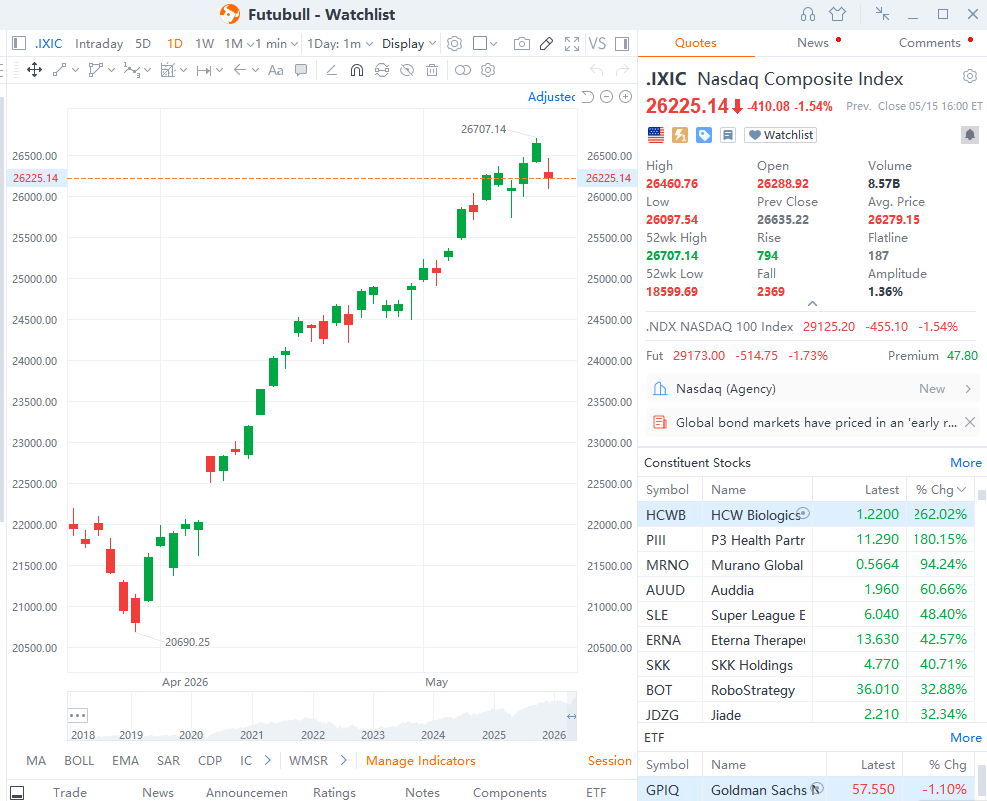Open chart settings gear in top toolbar
987x801 pixels.
(x=454, y=43)
